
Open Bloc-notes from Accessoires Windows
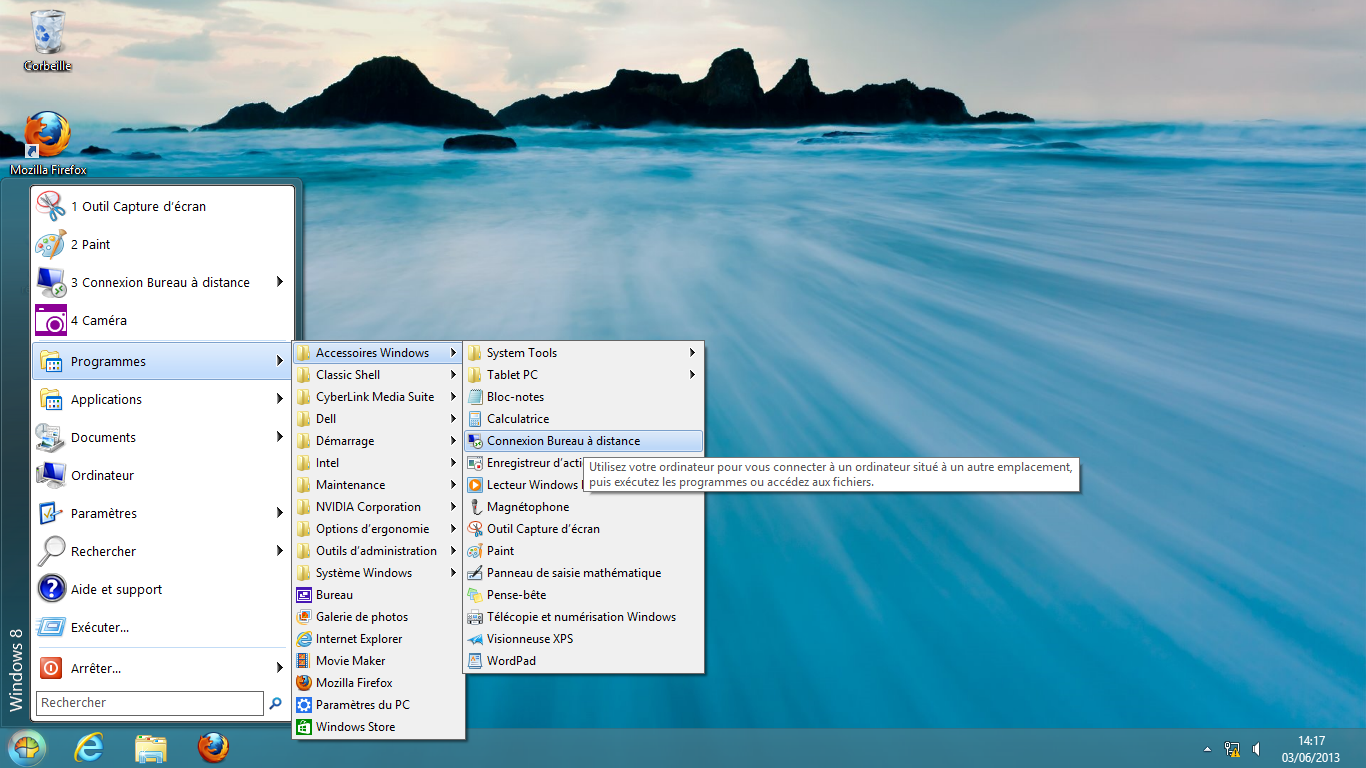(x=515, y=397)
